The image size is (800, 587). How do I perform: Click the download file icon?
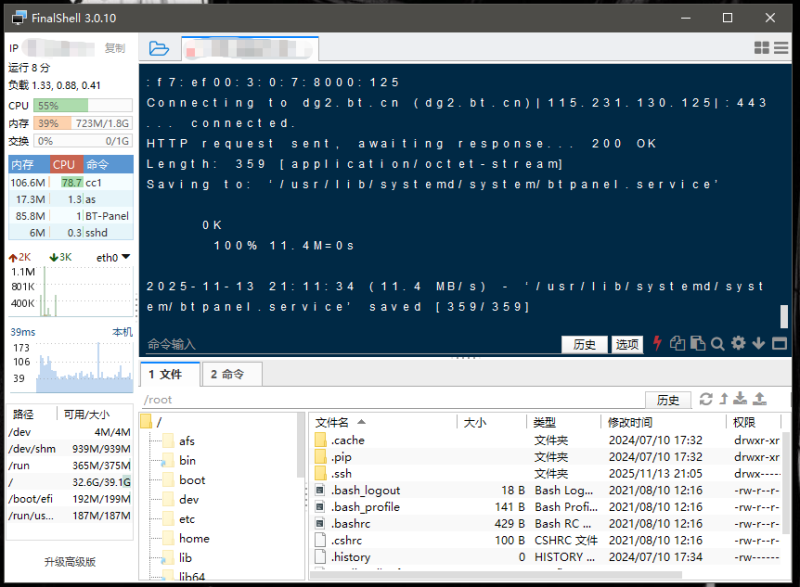pos(741,399)
